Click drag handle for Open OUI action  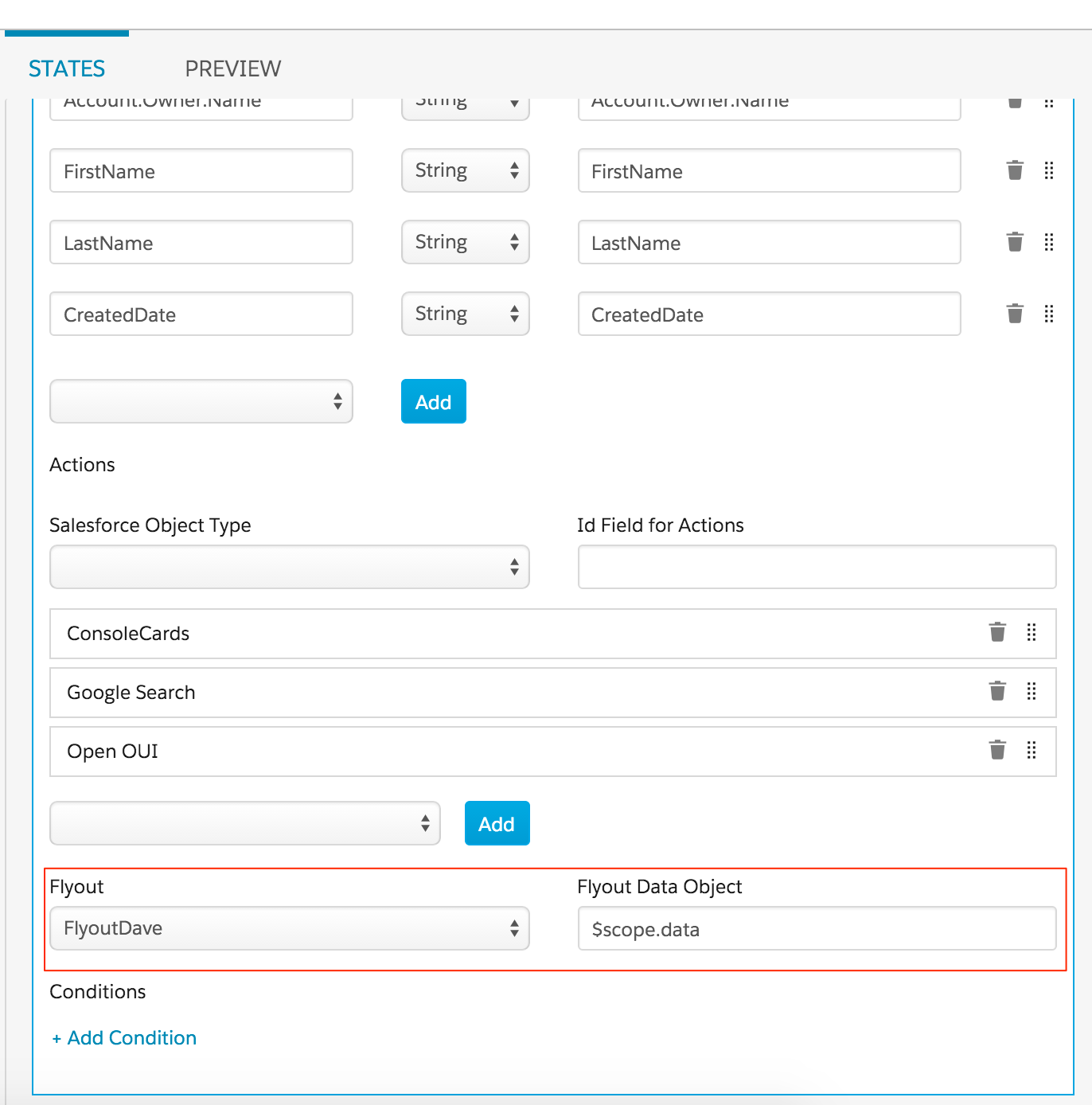pos(1032,750)
